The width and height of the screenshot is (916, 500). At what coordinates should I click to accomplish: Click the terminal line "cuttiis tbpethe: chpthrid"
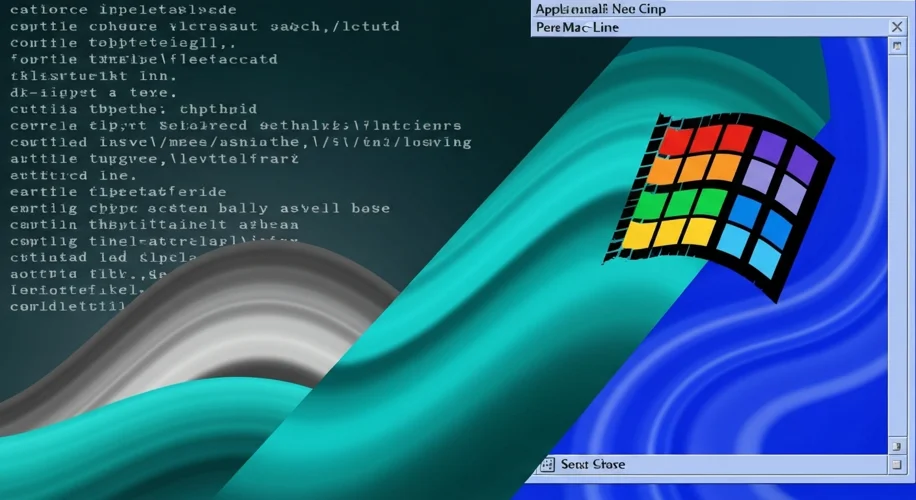133,109
